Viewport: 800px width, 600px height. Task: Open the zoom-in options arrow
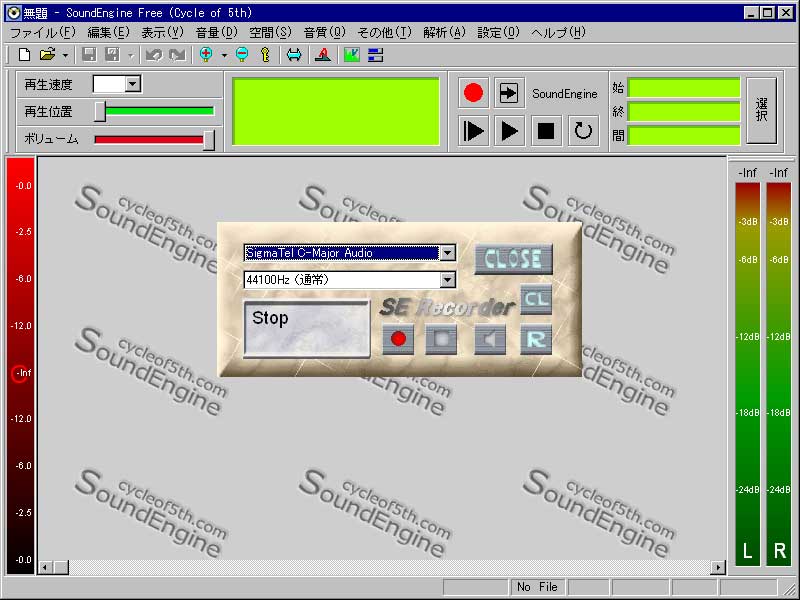tap(224, 55)
